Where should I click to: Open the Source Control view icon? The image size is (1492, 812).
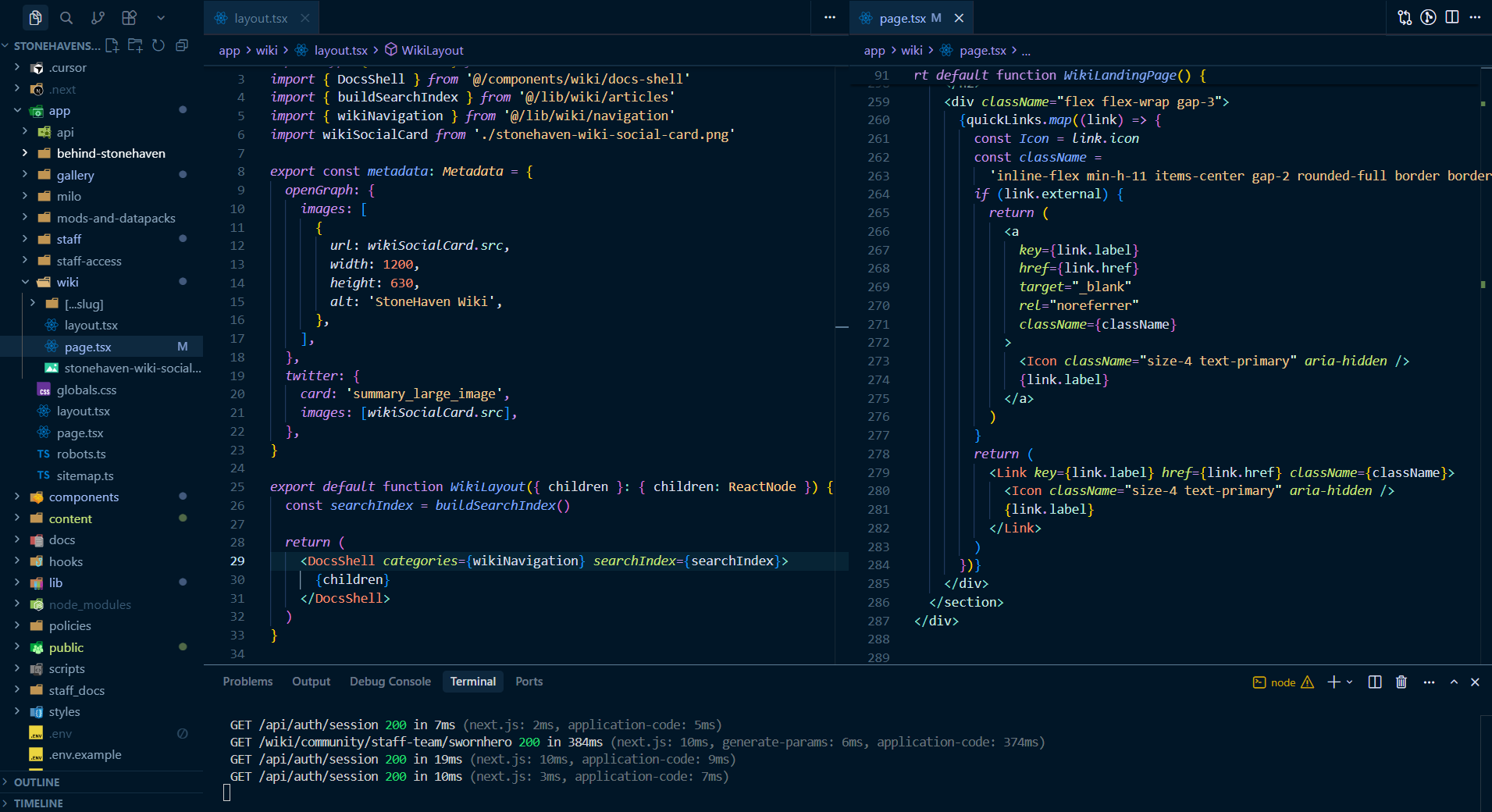[x=98, y=17]
